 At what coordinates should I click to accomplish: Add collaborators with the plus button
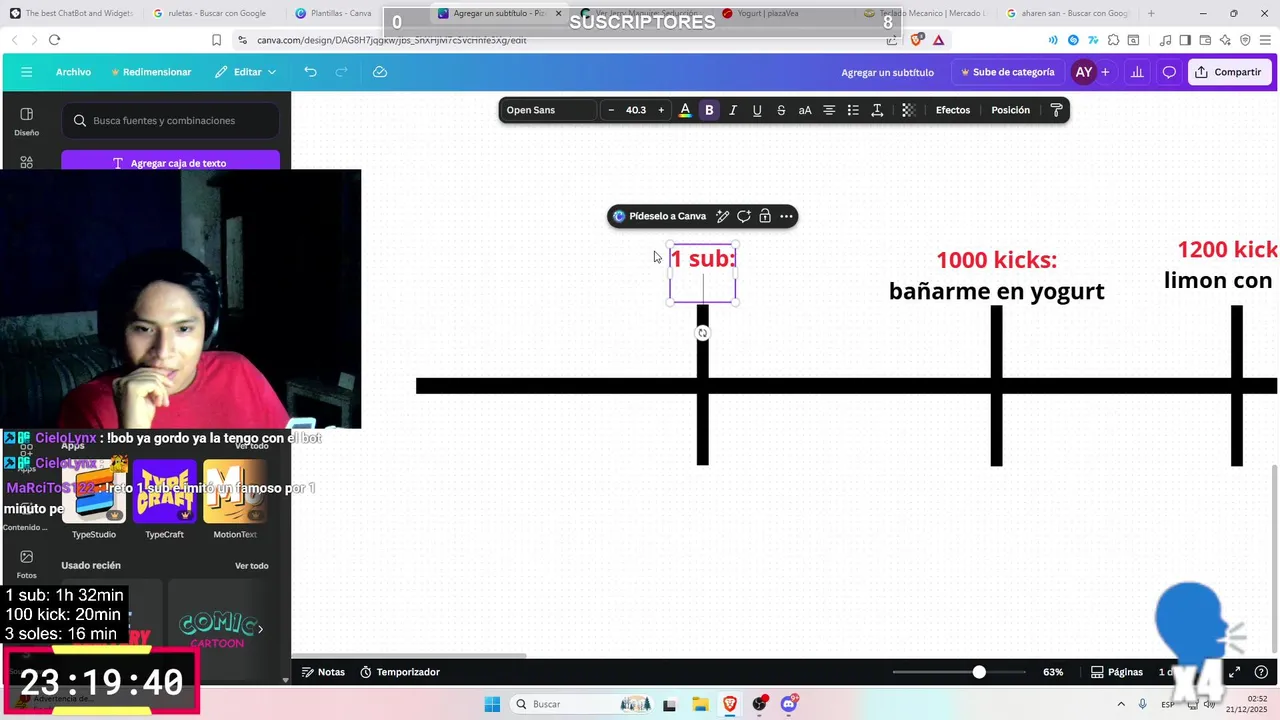point(1105,72)
